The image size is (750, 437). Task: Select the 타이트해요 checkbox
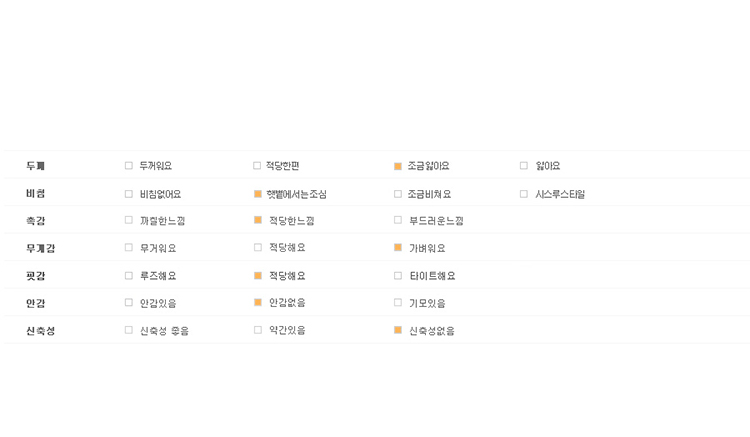[397, 275]
